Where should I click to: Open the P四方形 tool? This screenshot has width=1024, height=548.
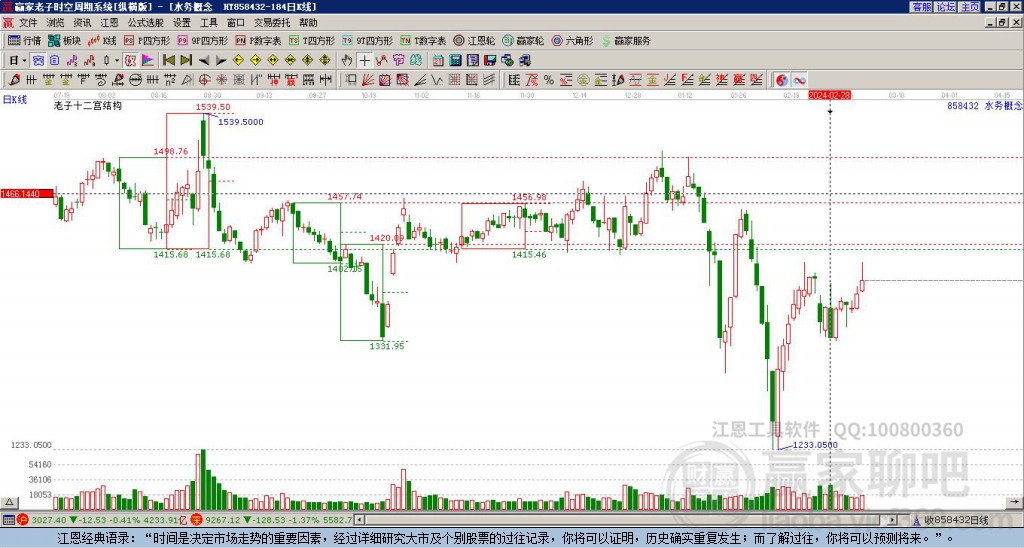click(x=147, y=40)
